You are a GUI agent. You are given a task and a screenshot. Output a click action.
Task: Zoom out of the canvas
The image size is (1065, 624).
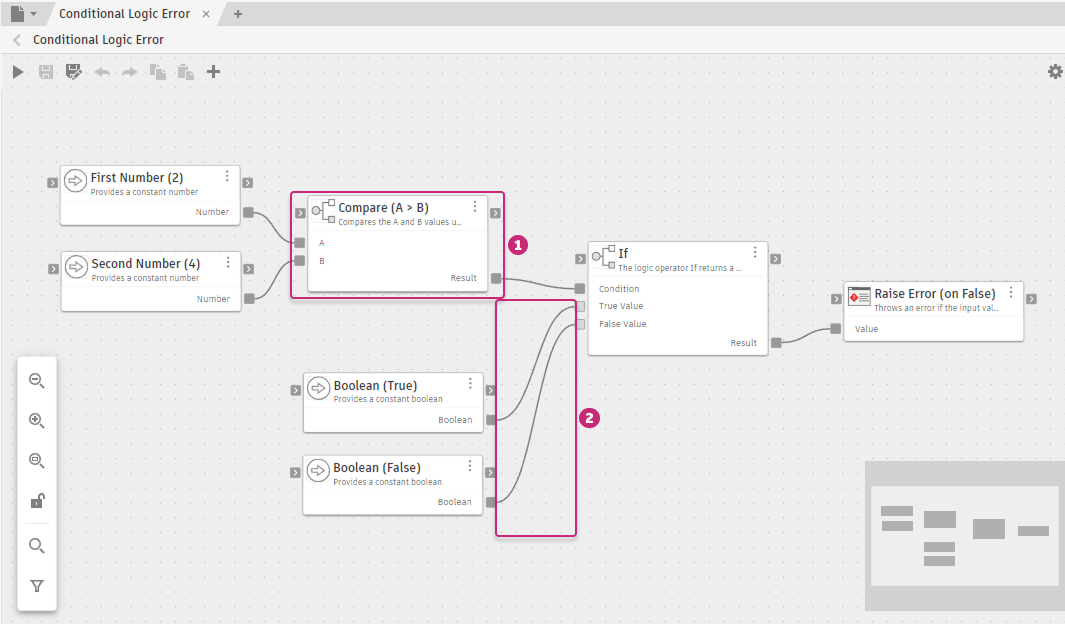pos(37,381)
